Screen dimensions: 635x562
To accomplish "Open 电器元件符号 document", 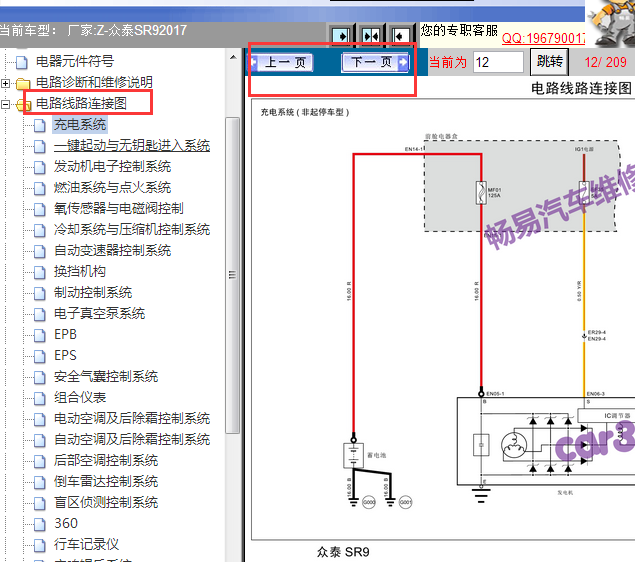I will [x=75, y=61].
